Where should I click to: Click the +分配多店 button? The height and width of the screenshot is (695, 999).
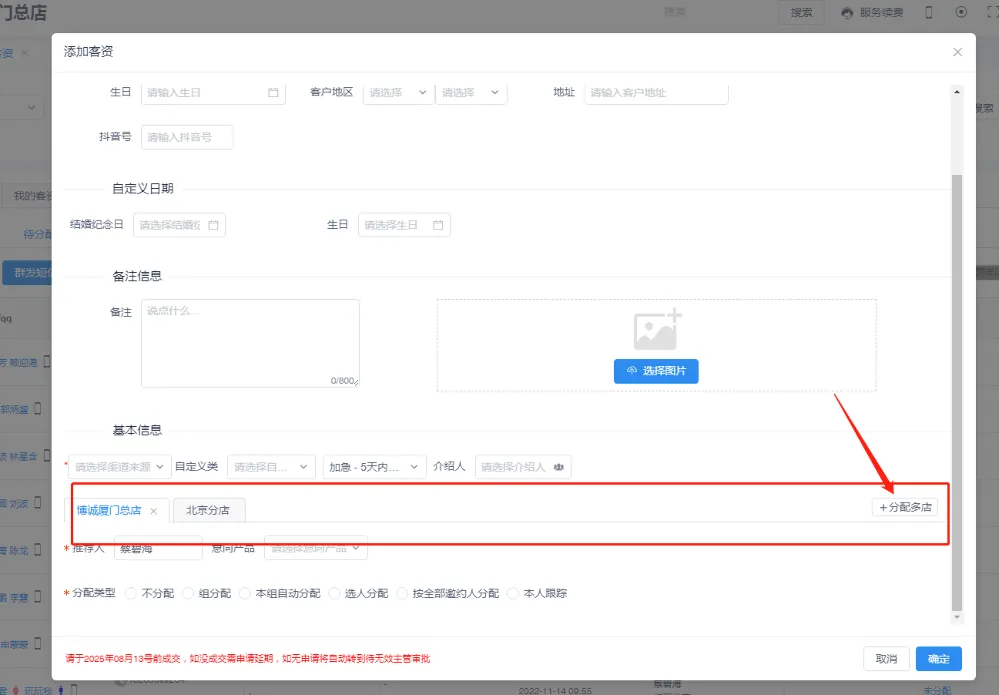pyautogui.click(x=904, y=507)
